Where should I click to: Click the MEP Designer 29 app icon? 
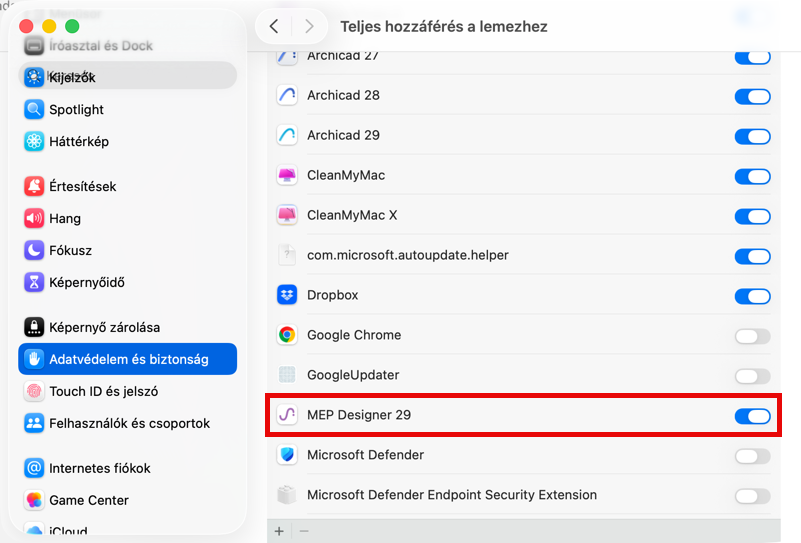287,415
